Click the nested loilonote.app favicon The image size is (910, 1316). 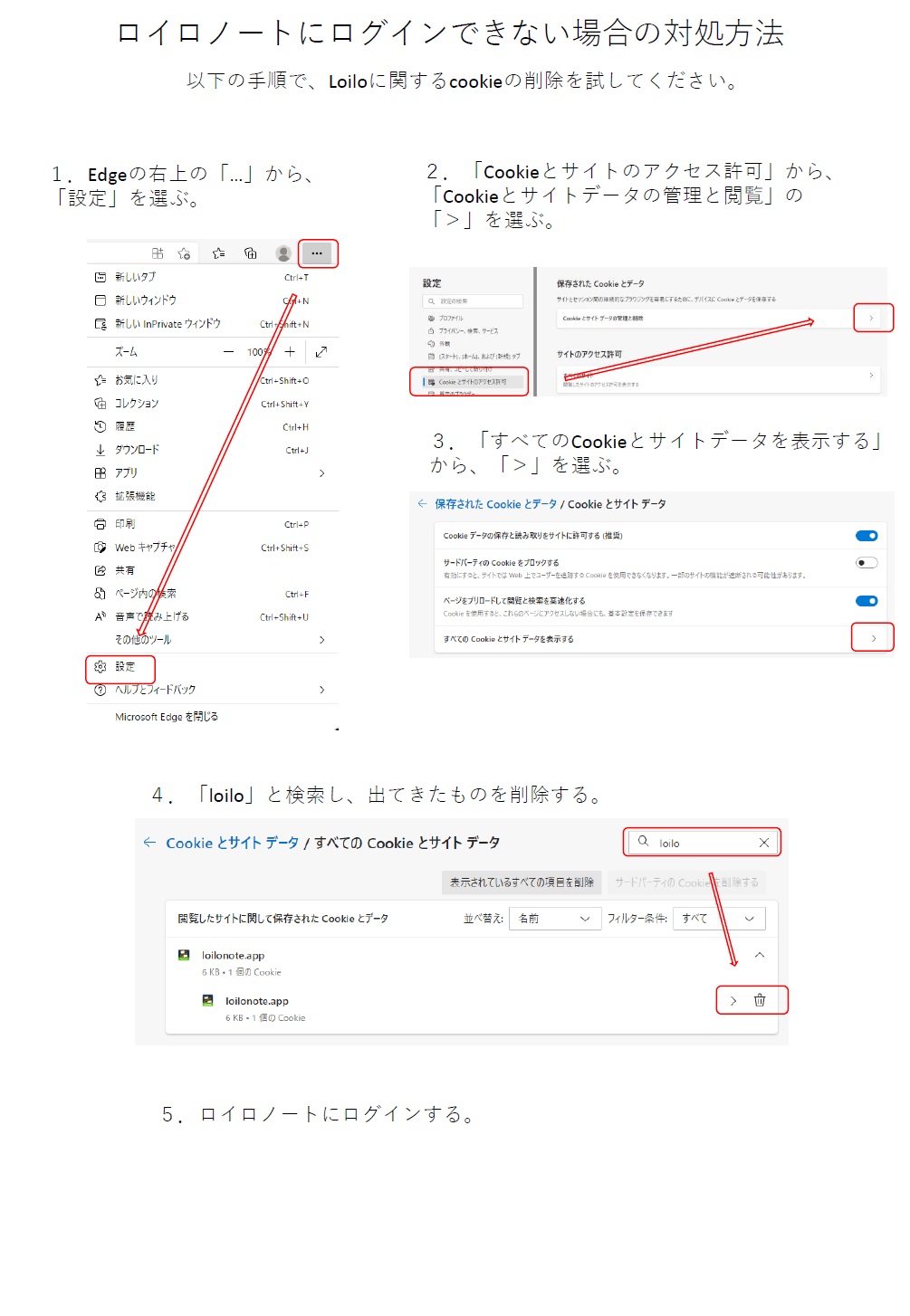[x=207, y=1001]
